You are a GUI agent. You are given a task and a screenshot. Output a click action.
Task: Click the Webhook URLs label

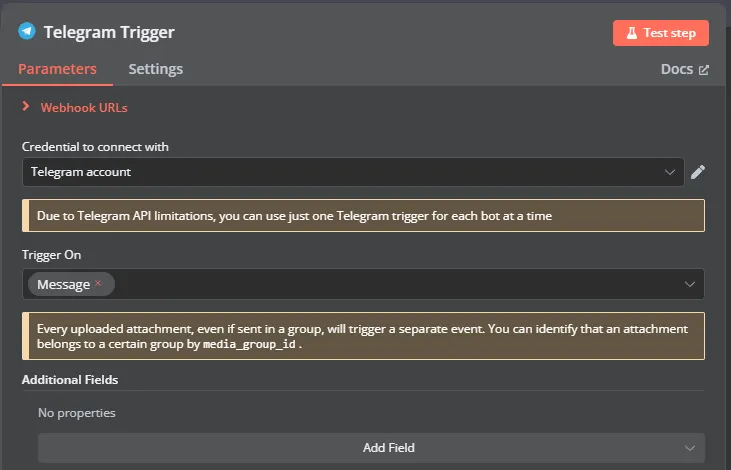tap(84, 108)
